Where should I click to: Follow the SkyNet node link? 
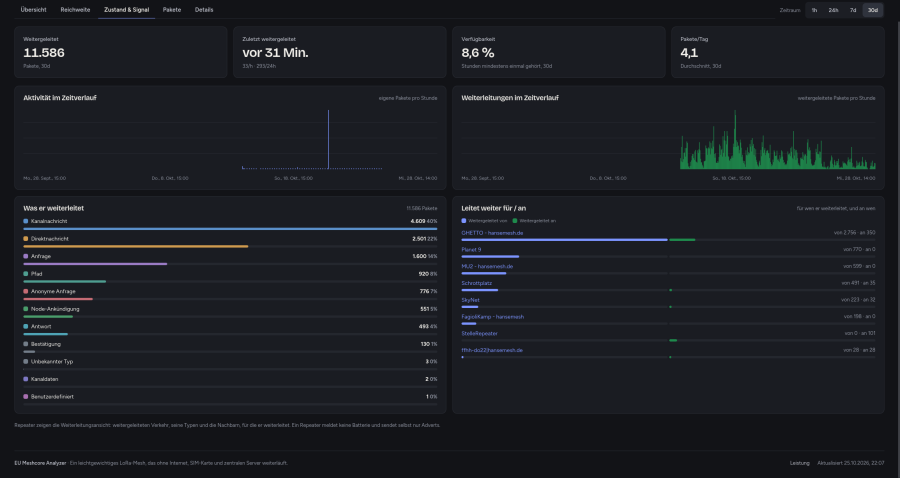point(470,300)
